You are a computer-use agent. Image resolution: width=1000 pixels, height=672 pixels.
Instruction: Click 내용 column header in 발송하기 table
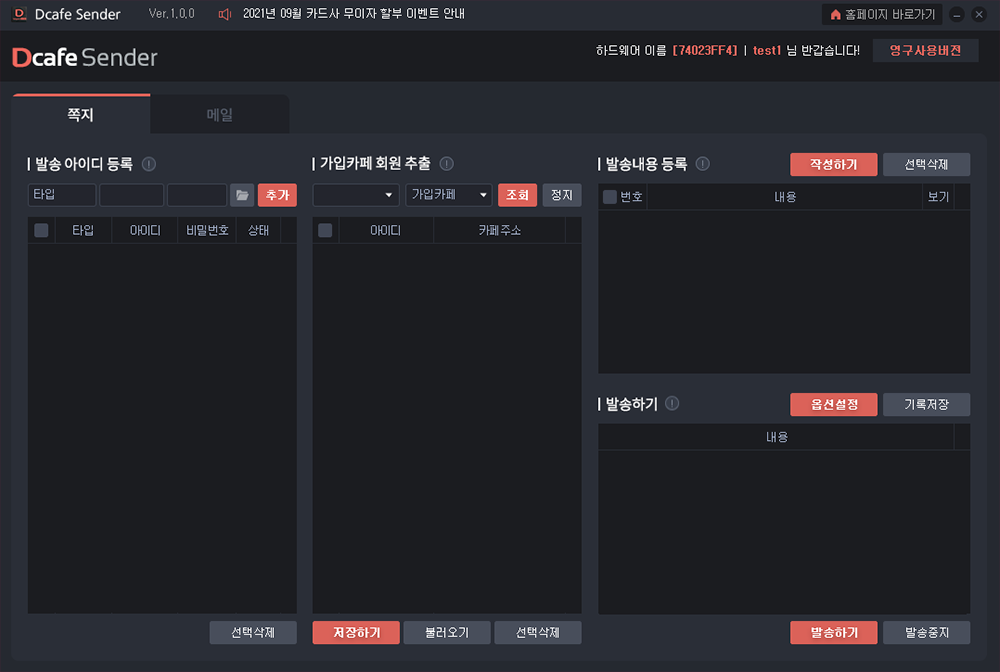(x=777, y=437)
